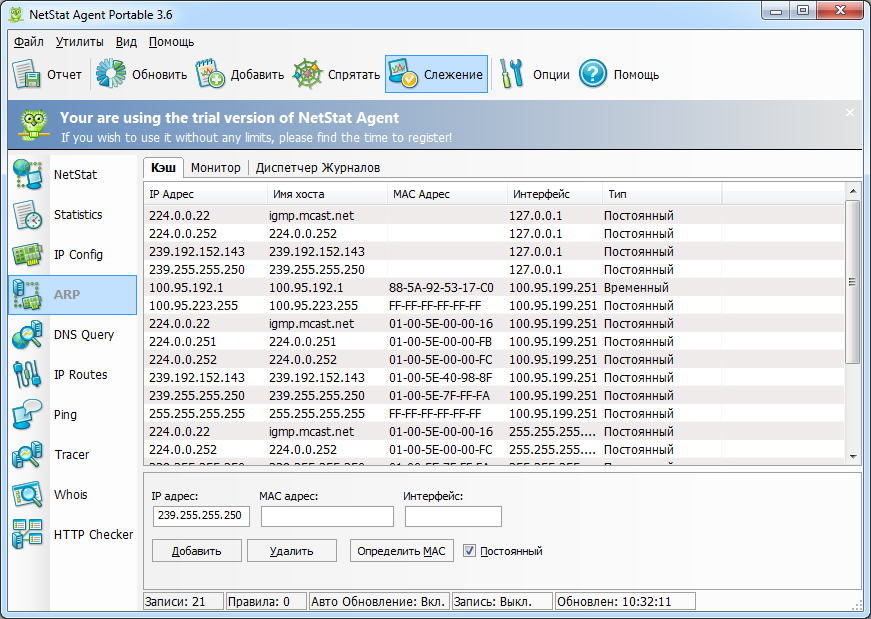Viewport: 871px width, 619px height.
Task: Open the Файл menu
Action: 29,42
